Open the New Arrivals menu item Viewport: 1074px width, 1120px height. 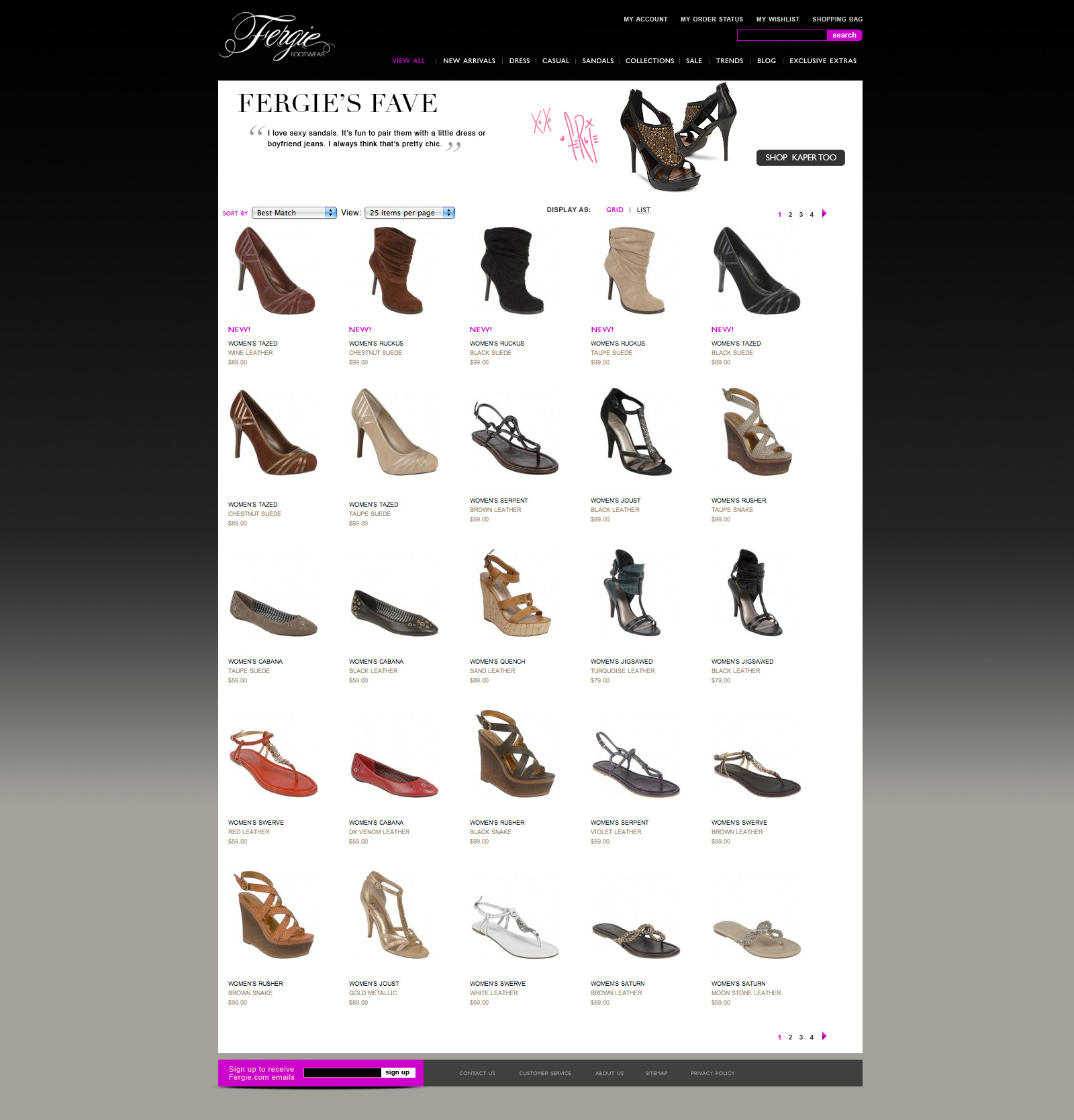(x=469, y=61)
